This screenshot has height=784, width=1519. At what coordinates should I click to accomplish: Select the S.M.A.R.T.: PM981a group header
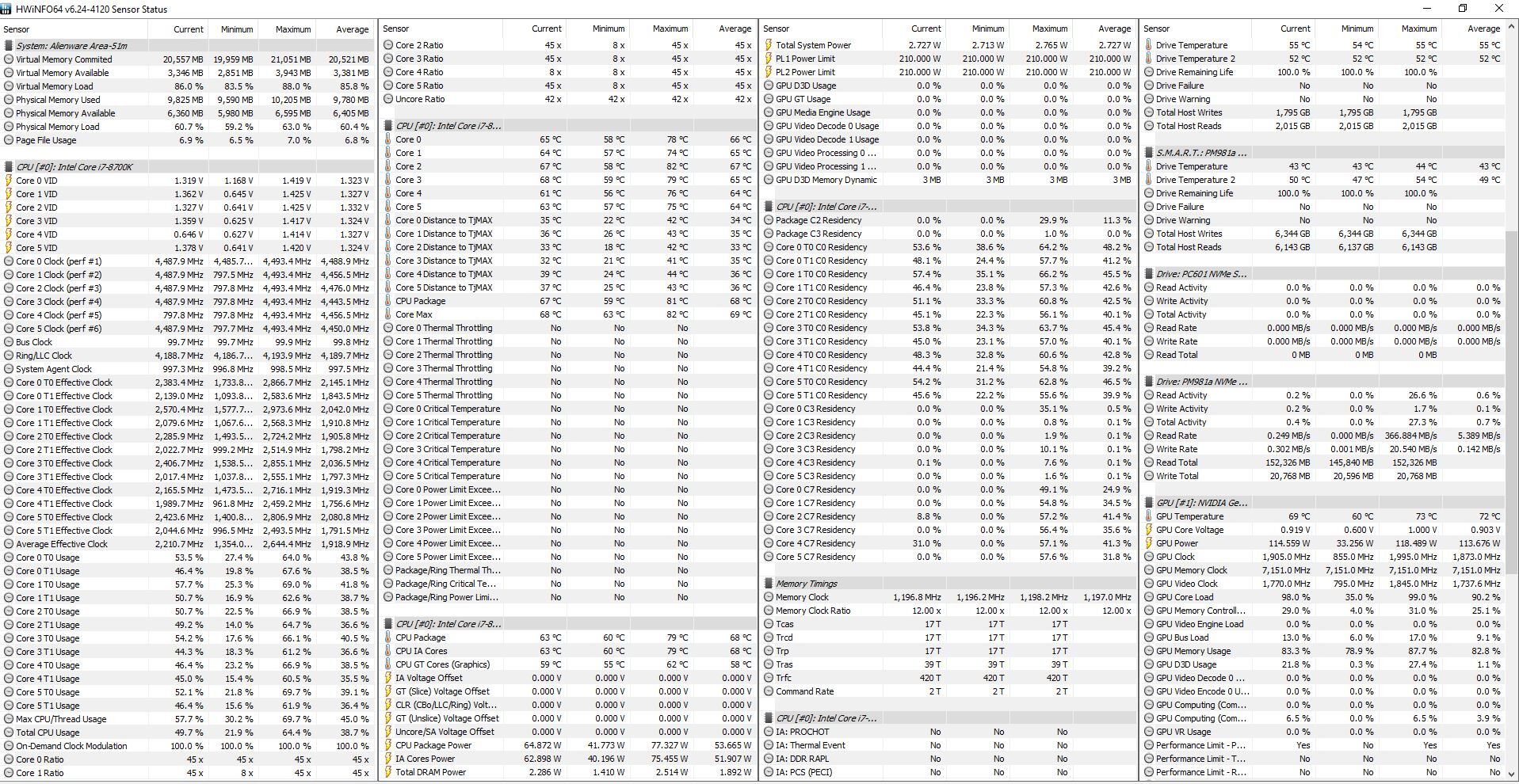(1323, 153)
